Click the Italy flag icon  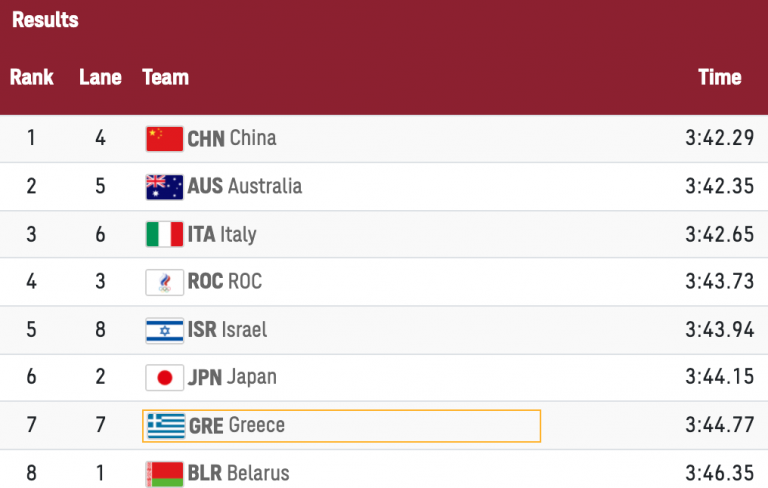pyautogui.click(x=164, y=235)
